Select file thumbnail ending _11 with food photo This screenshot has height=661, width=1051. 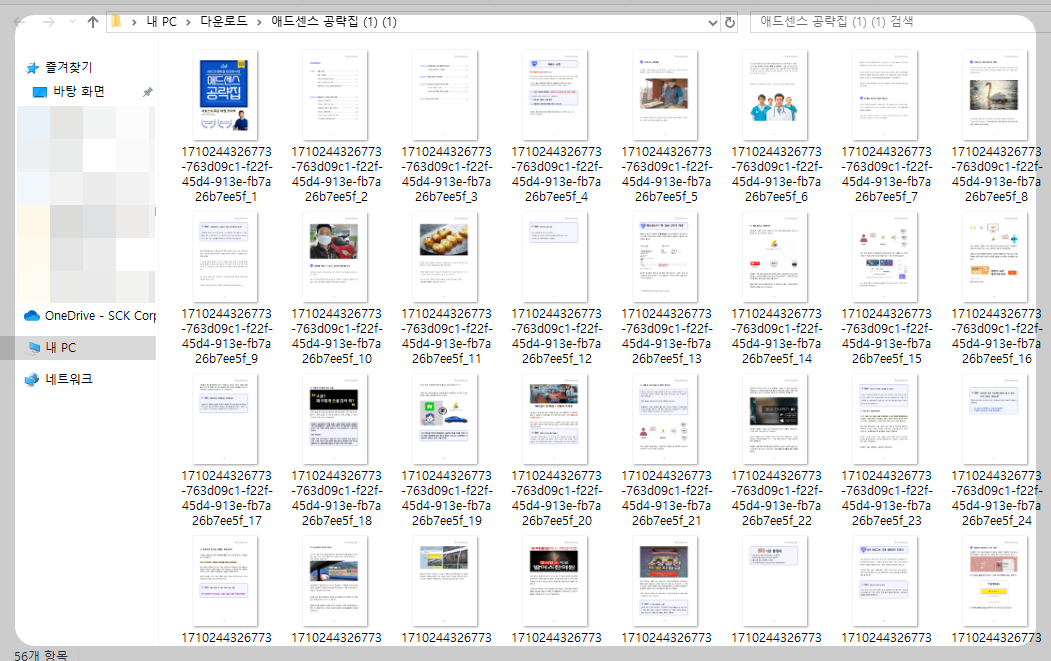pos(444,257)
